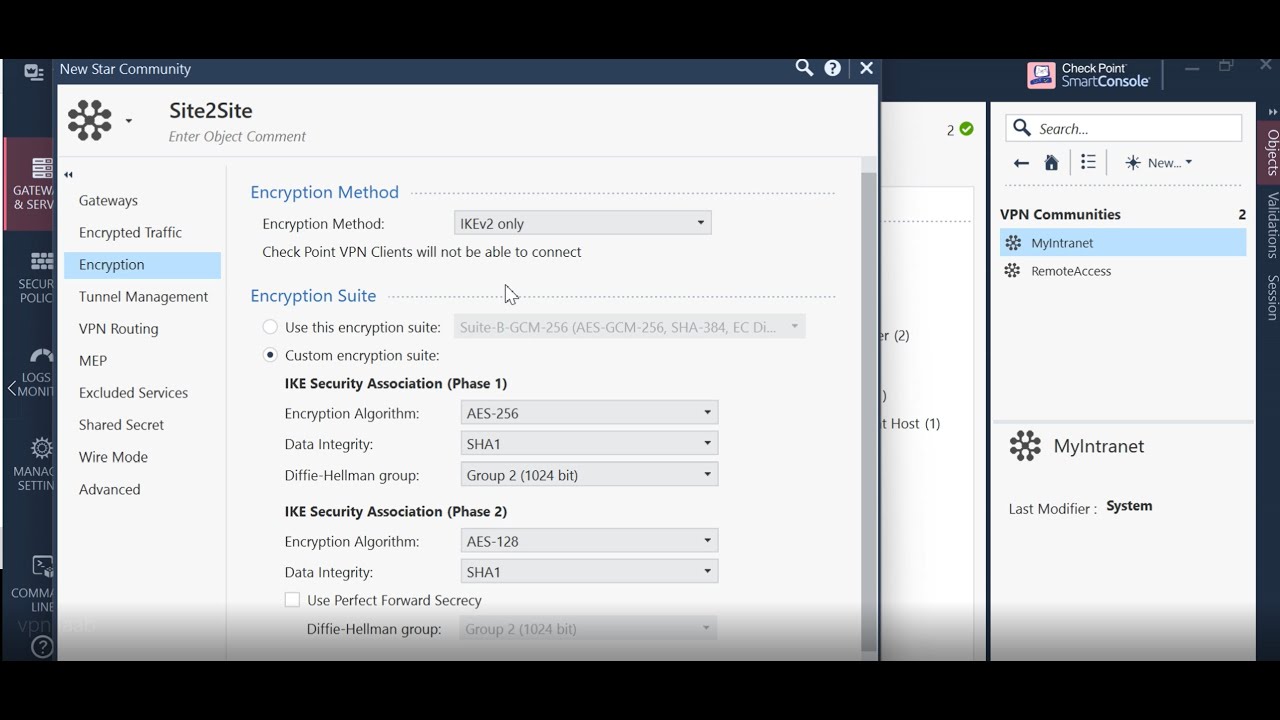Open Manage & Settings gear in the sidebar
Viewport: 1280px width, 720px height.
[36, 464]
